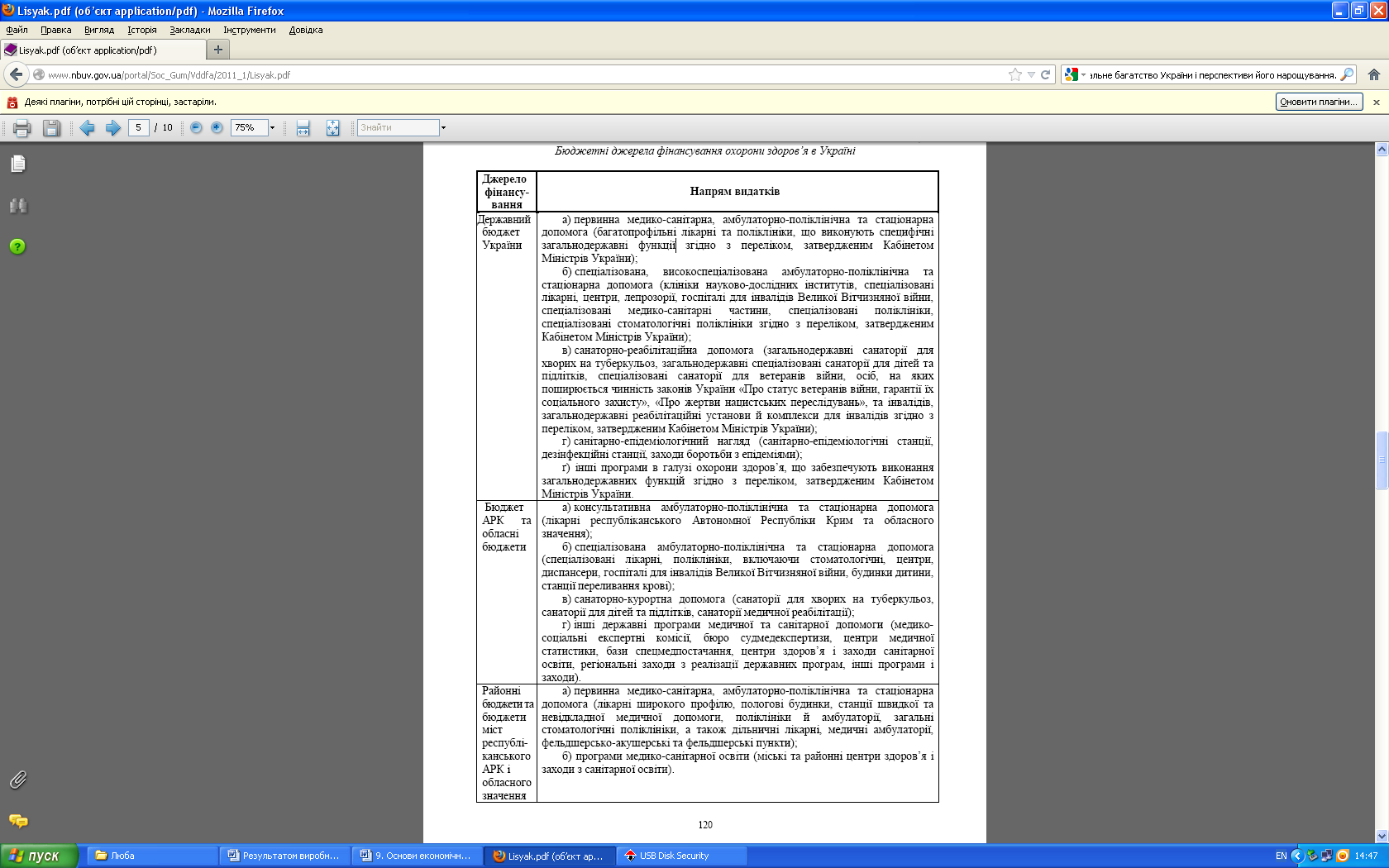Image resolution: width=1389 pixels, height=868 pixels.
Task: Click the Lisyak.pdf Firefox taskbar button
Action: pyautogui.click(x=549, y=856)
